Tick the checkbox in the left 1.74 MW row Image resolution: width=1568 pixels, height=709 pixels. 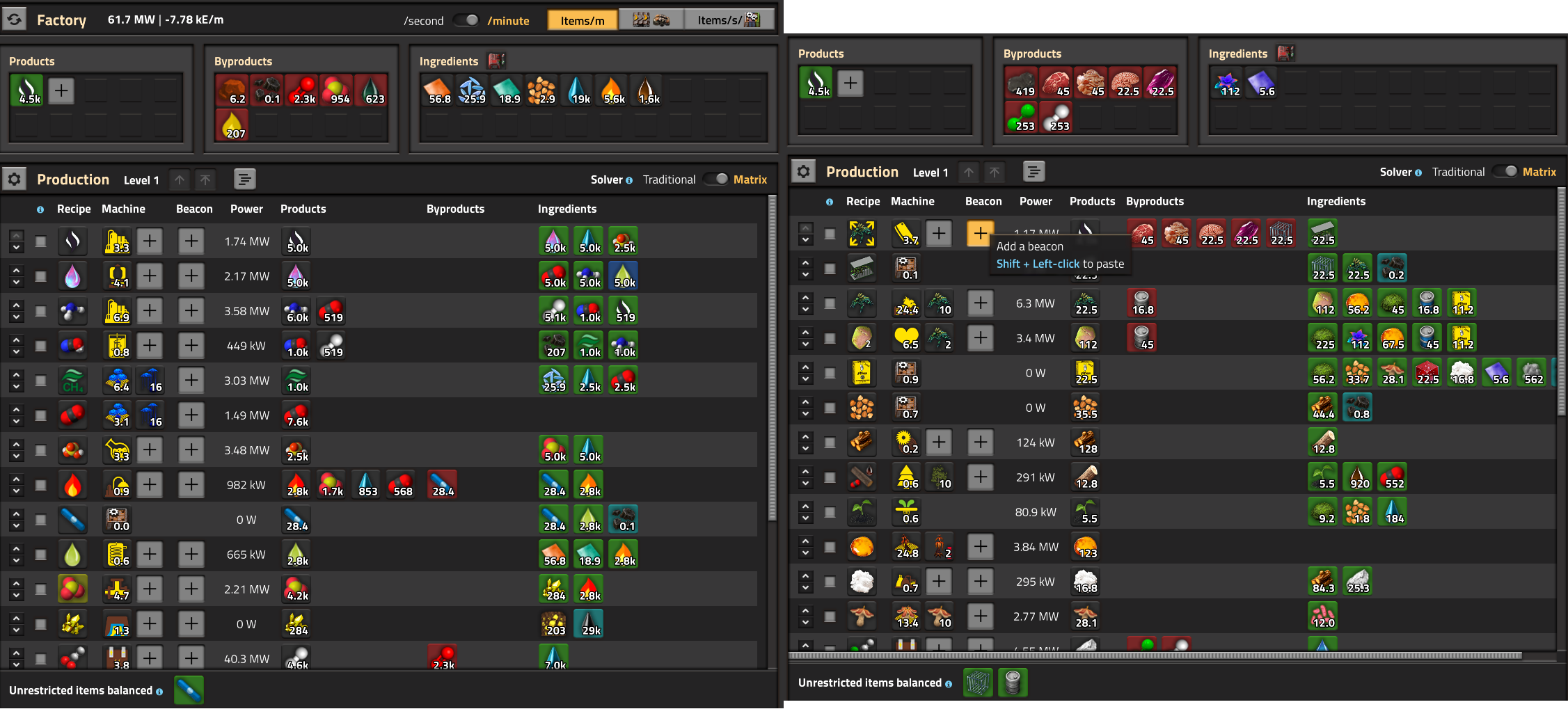click(41, 241)
